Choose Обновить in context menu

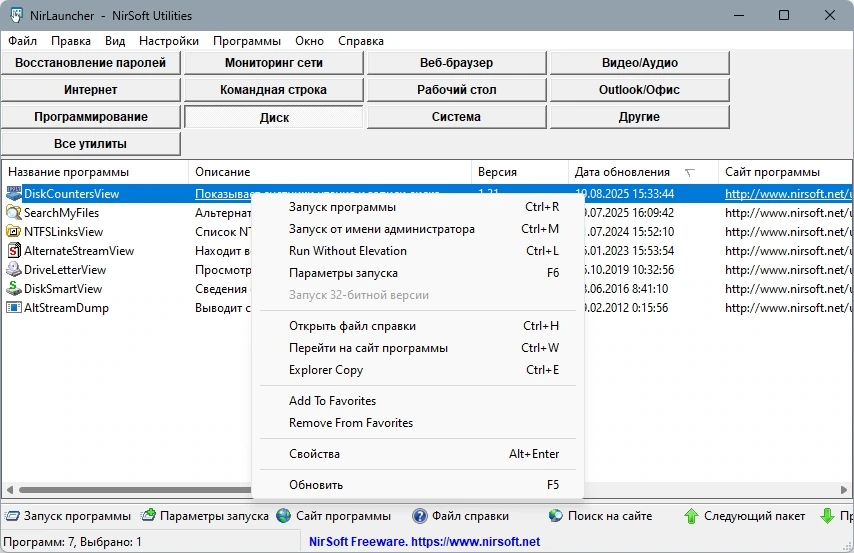pos(418,485)
